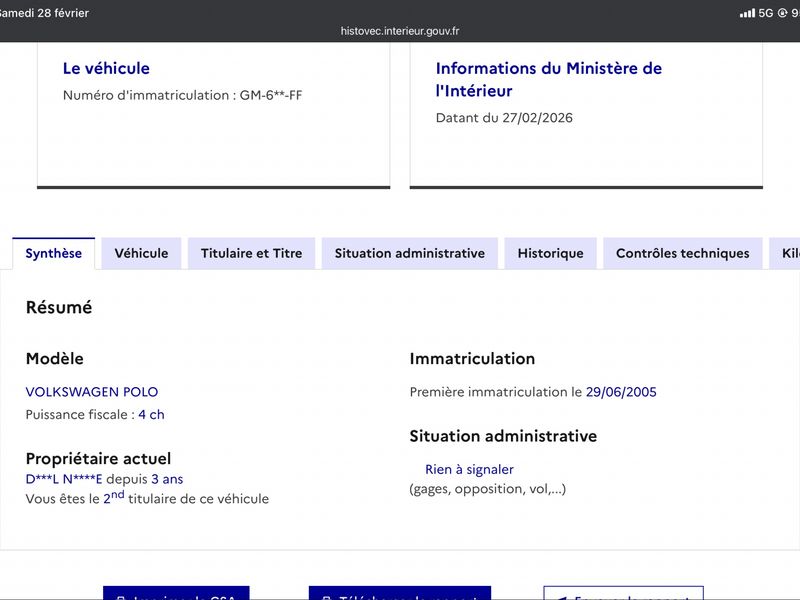Click the Envoyer le rapport button
Screen dimensions: 800x600
[623, 594]
